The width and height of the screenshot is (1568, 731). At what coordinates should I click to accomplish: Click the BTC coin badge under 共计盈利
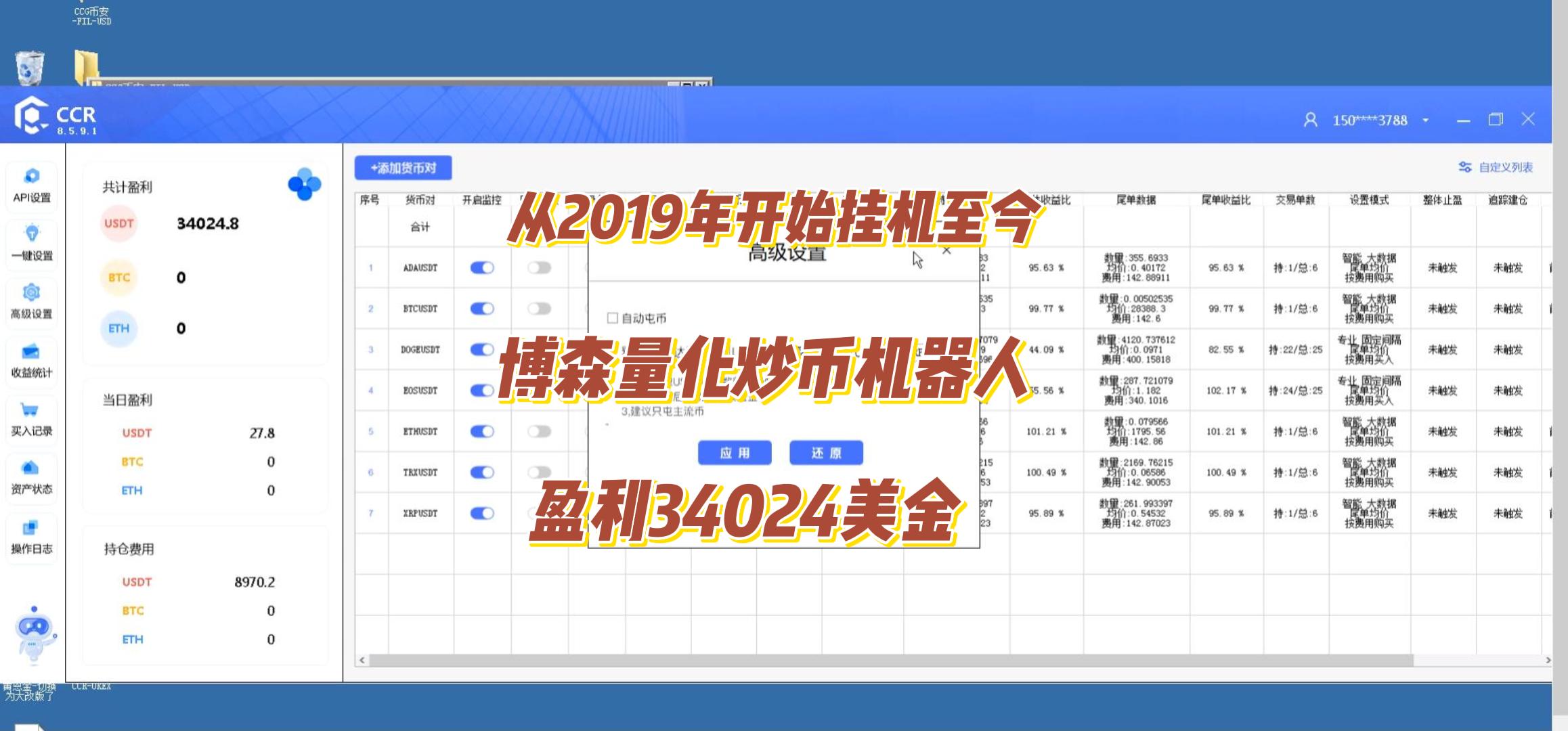point(119,278)
